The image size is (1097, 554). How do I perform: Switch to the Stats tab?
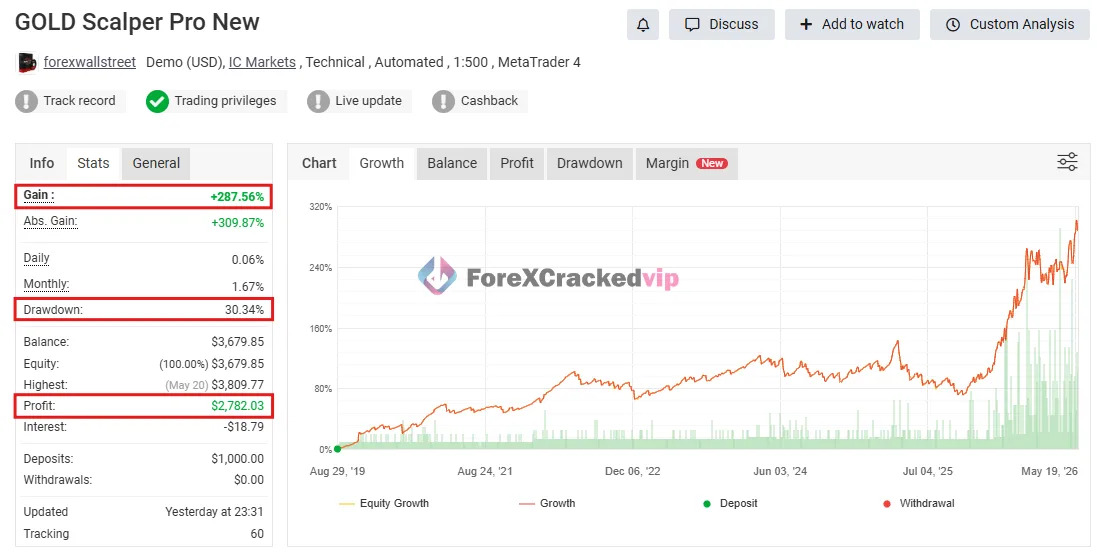pyautogui.click(x=93, y=163)
